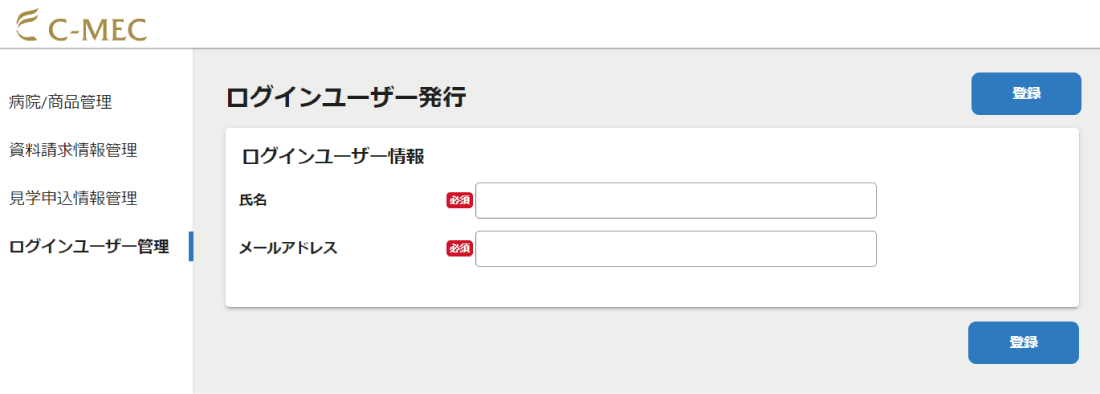The image size is (1100, 394).
Task: Click the ログインユーザー発行 page heading
Action: coord(347,97)
